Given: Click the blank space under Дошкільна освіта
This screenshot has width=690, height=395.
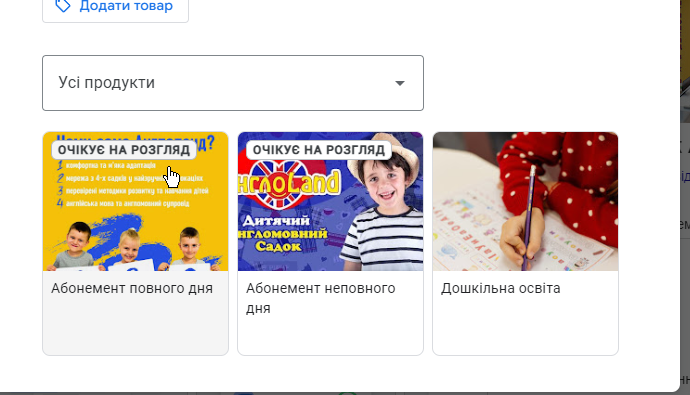Looking at the screenshot, I should coord(525,326).
